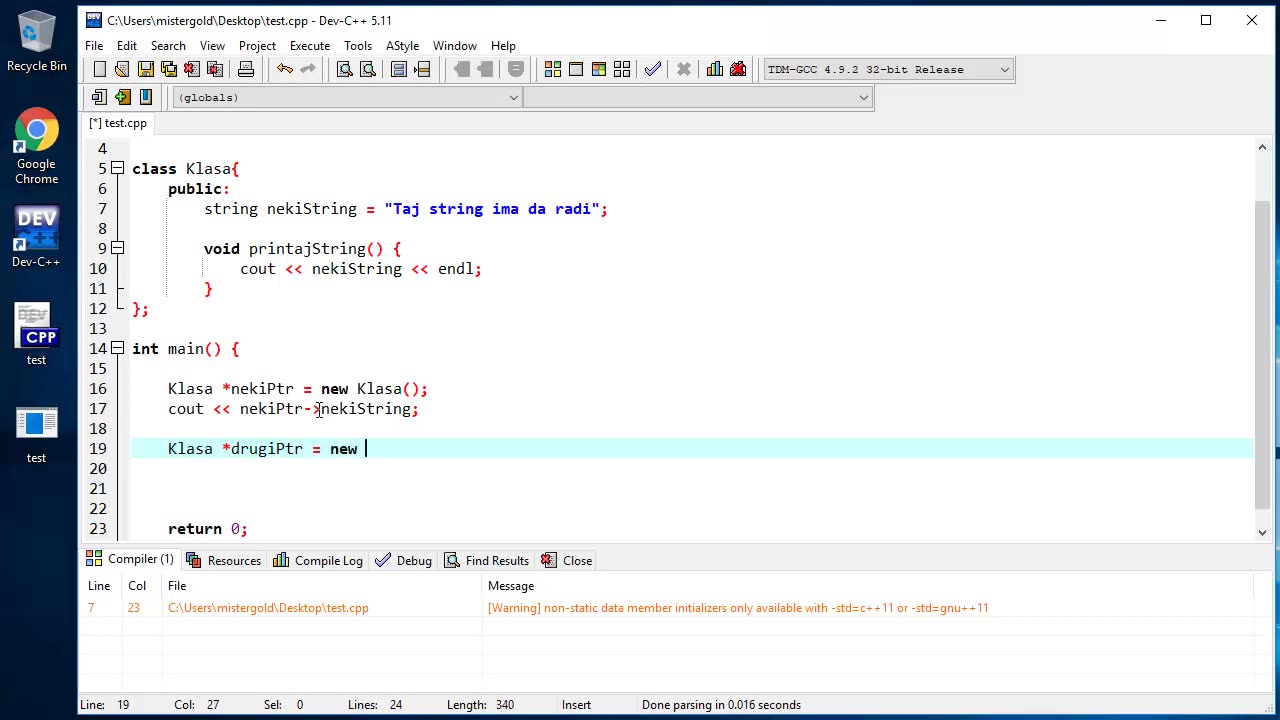Switch to the Compile Log tab
The width and height of the screenshot is (1280, 720).
click(318, 560)
